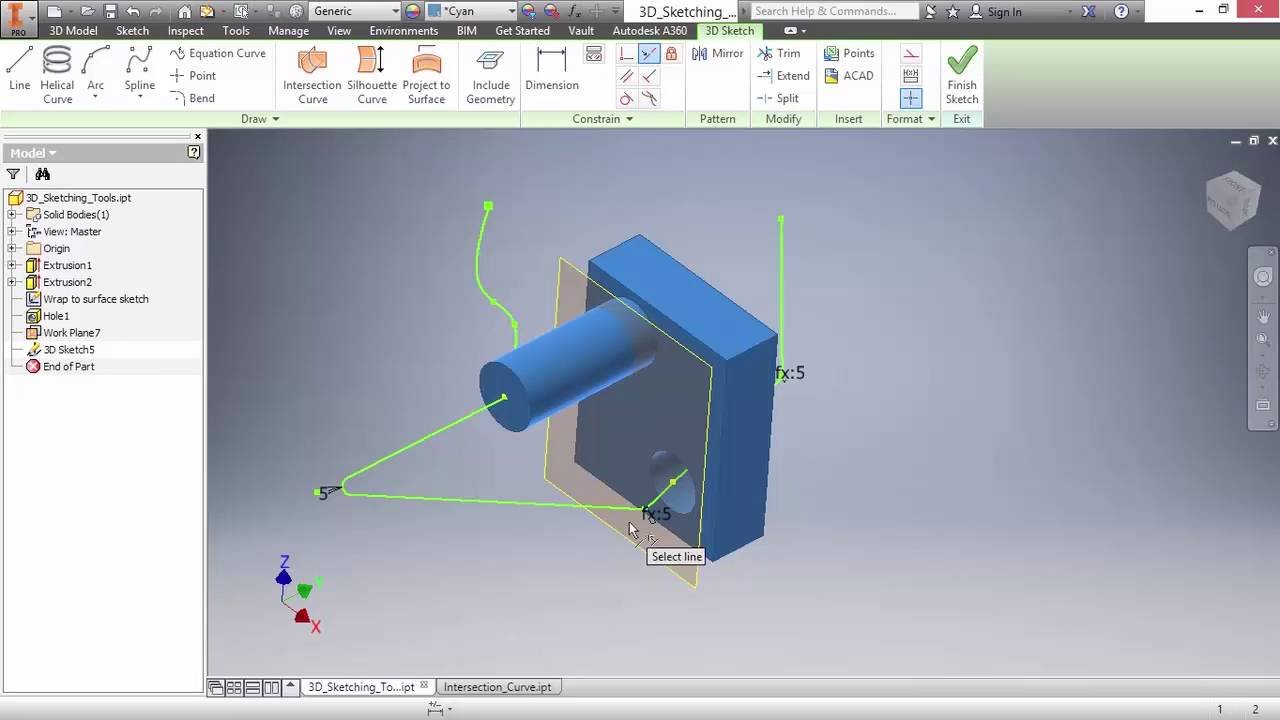
Task: Expand the Solid Bodies(1) node
Action: (12, 215)
